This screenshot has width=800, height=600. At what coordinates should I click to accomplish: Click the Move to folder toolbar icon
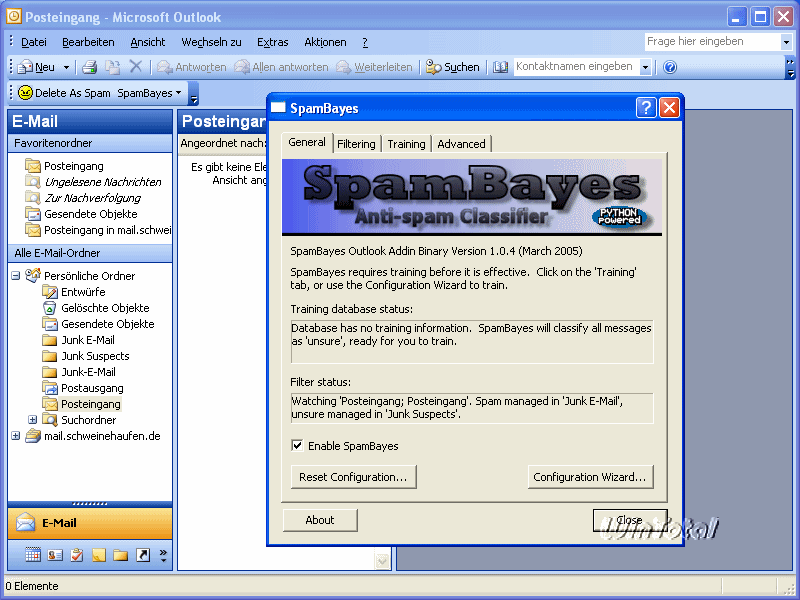click(113, 67)
